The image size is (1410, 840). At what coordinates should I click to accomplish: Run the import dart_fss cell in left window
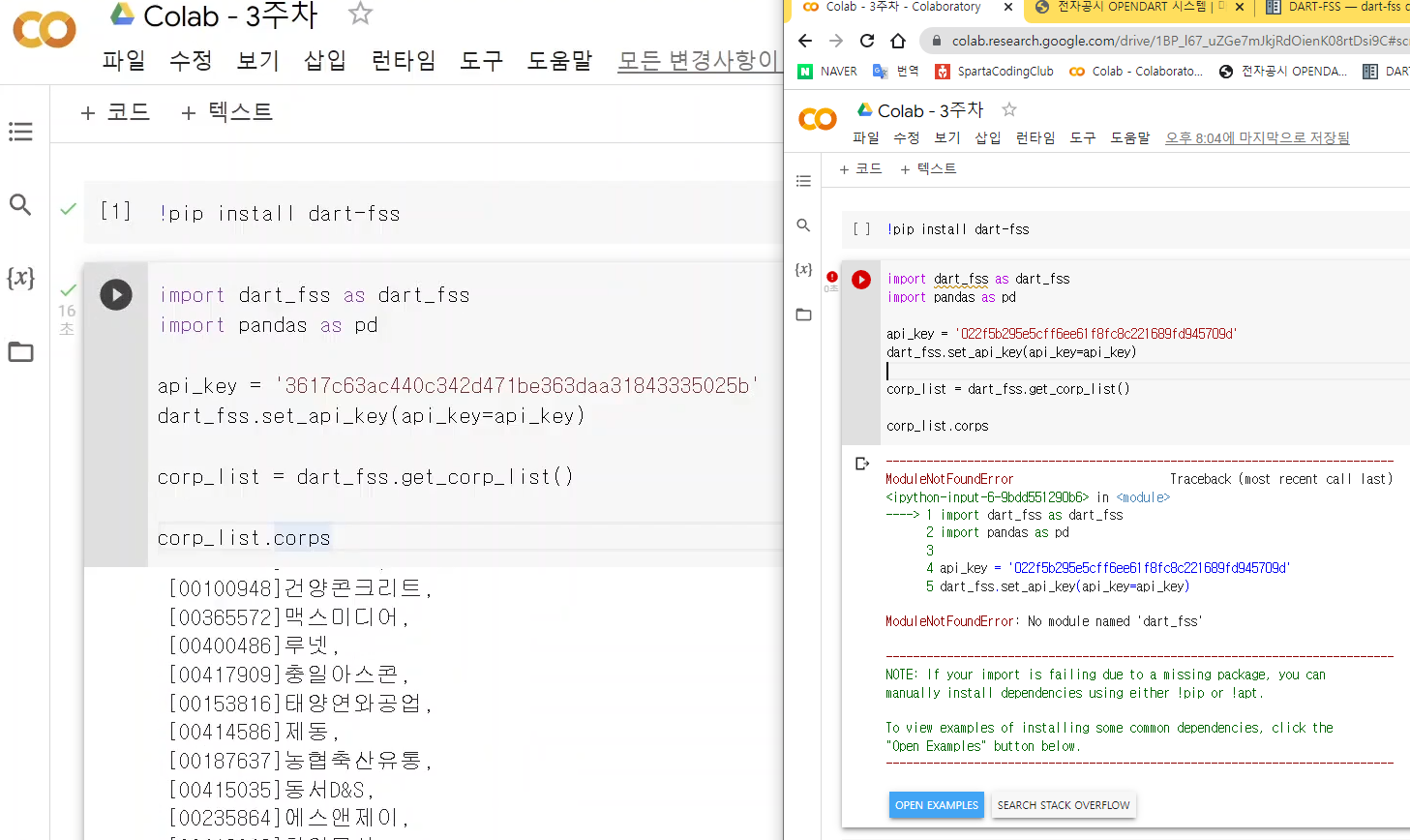click(x=116, y=294)
